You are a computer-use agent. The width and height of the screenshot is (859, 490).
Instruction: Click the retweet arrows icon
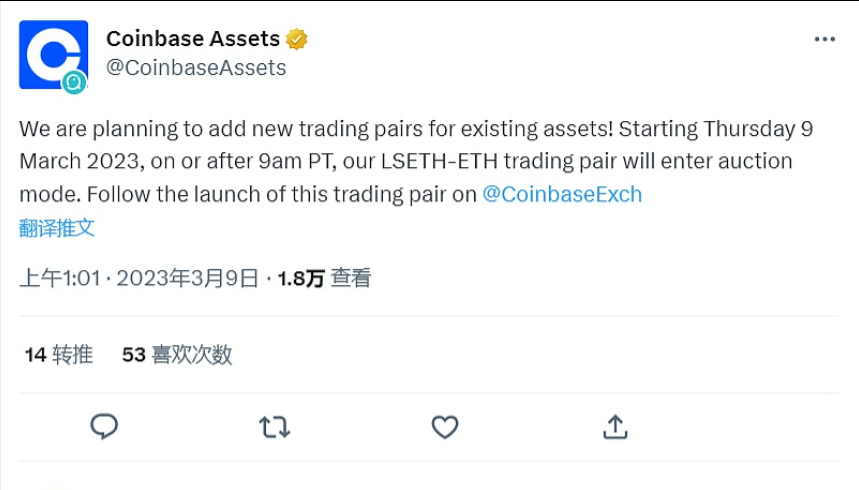(274, 427)
